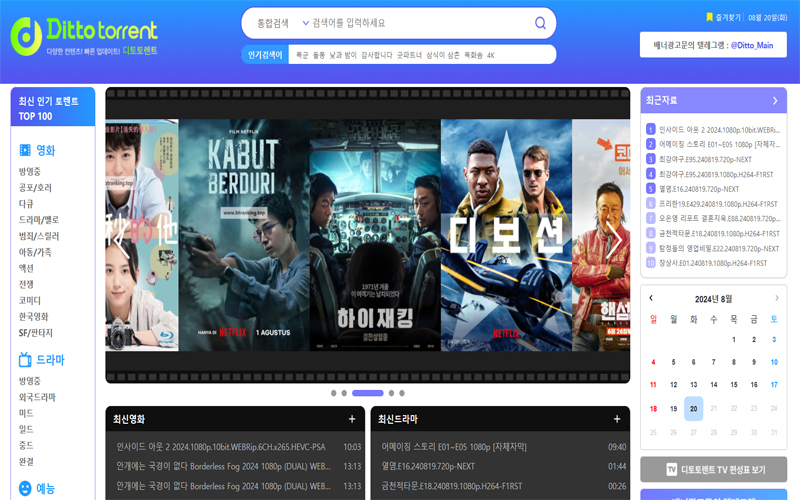This screenshot has height=500, width=800.
Task: Open the @Ditto_Main telegram link
Action: [752, 45]
